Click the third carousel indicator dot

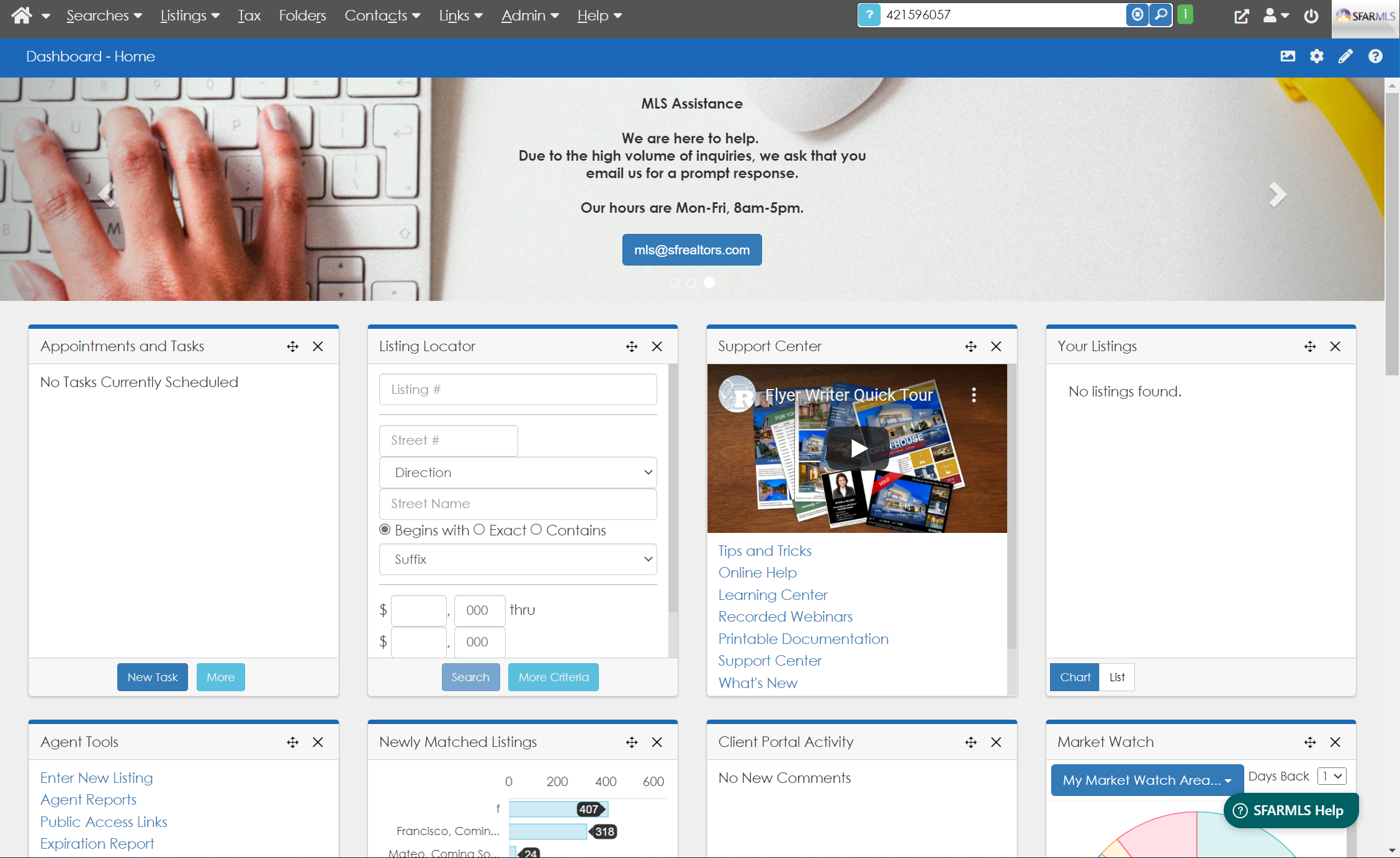tap(709, 282)
